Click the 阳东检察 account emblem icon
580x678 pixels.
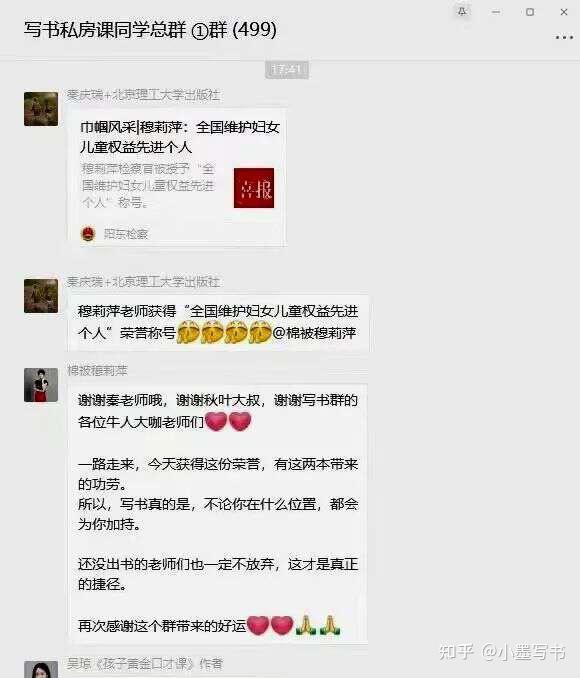88,233
